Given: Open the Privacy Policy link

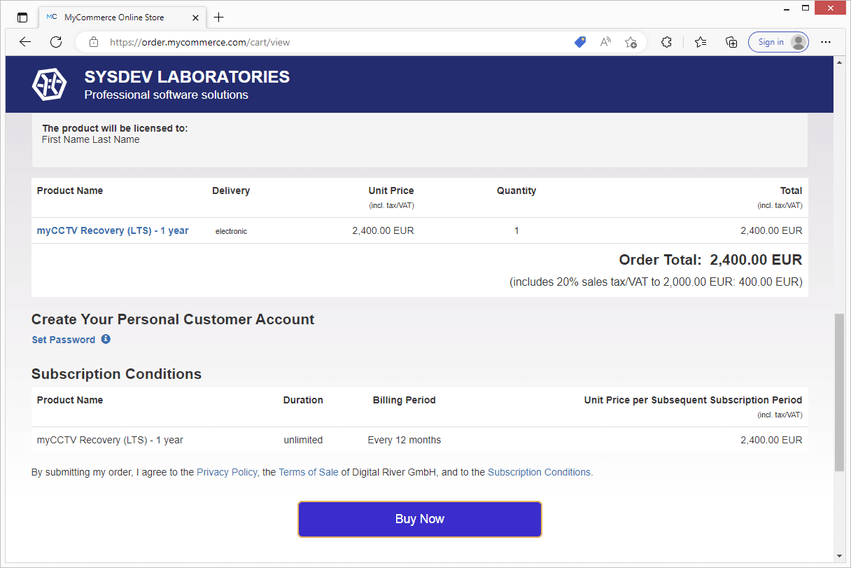Looking at the screenshot, I should 227,472.
